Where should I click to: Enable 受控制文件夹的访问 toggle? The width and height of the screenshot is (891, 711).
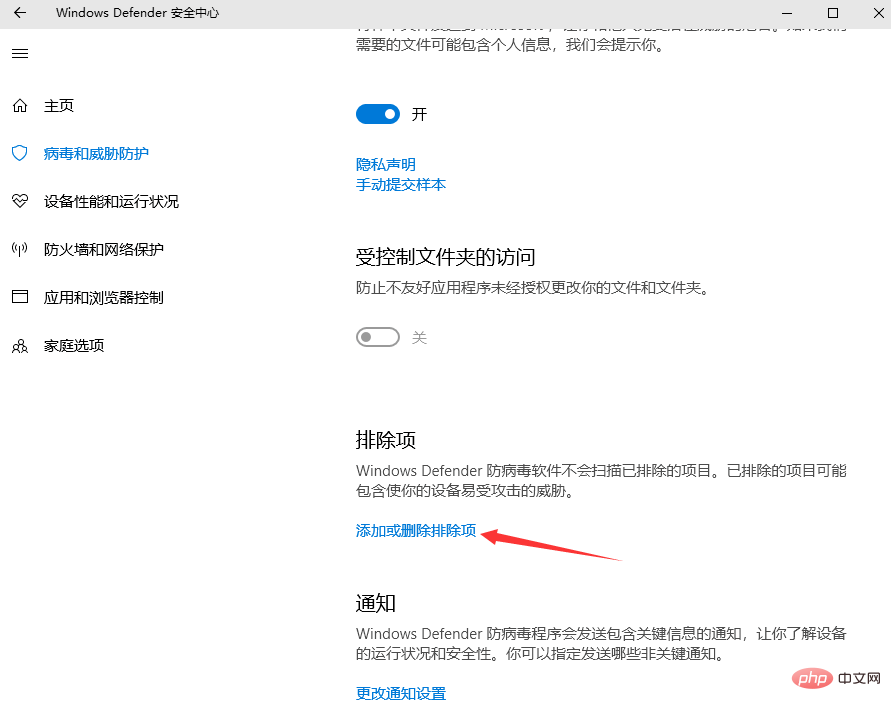click(x=378, y=337)
